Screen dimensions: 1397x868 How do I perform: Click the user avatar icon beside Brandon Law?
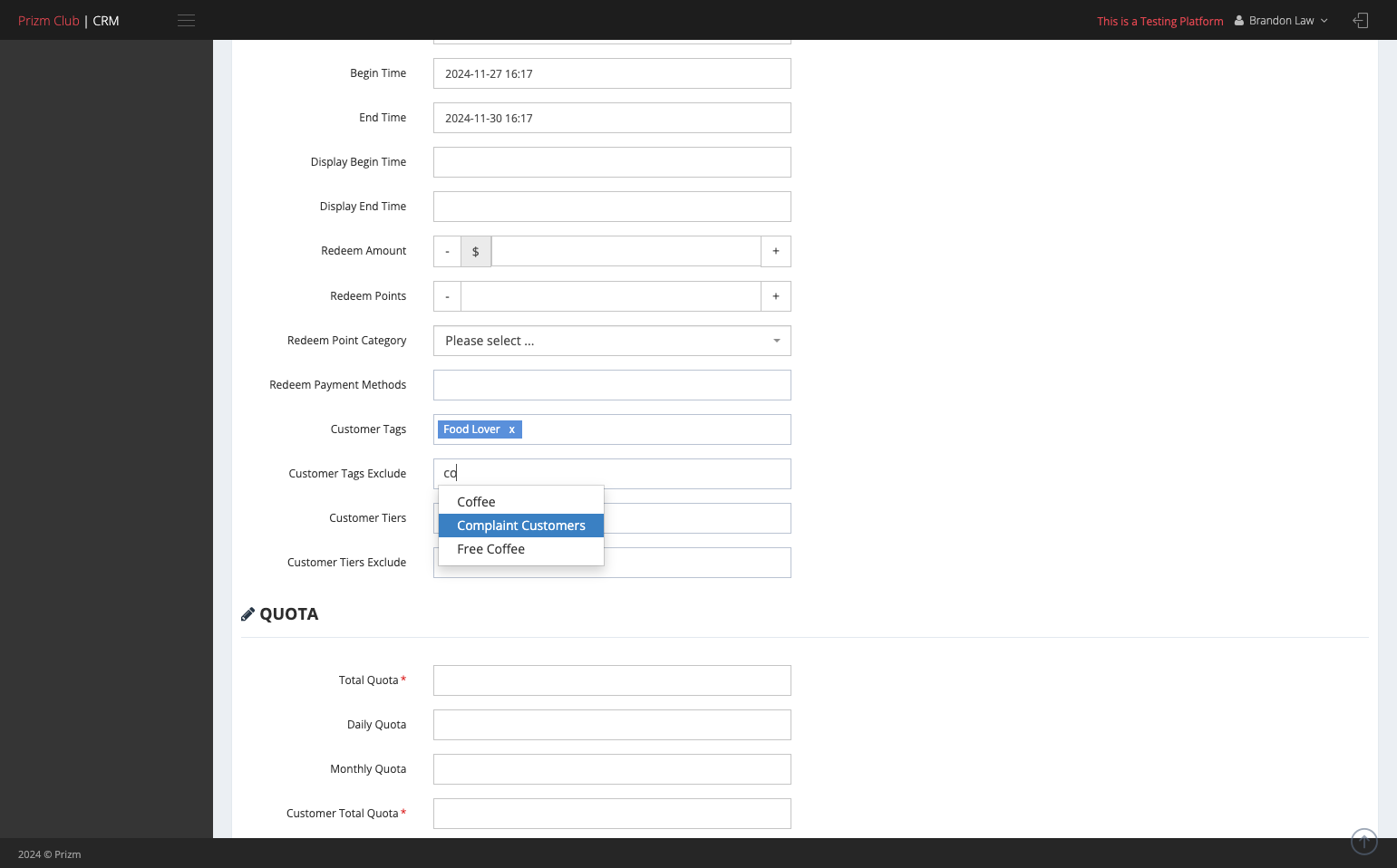coord(1239,21)
